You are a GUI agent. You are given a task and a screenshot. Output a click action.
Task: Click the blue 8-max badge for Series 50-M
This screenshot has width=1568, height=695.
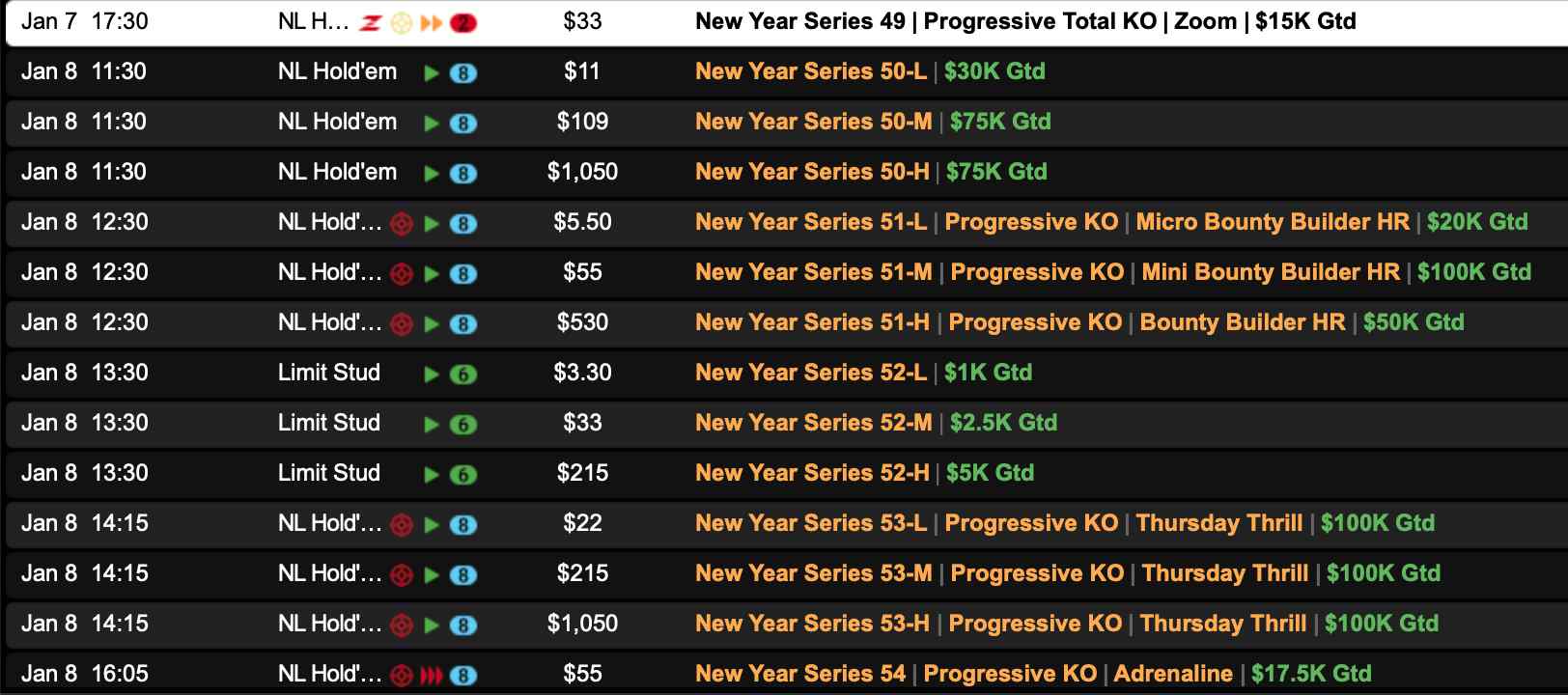coord(463,124)
